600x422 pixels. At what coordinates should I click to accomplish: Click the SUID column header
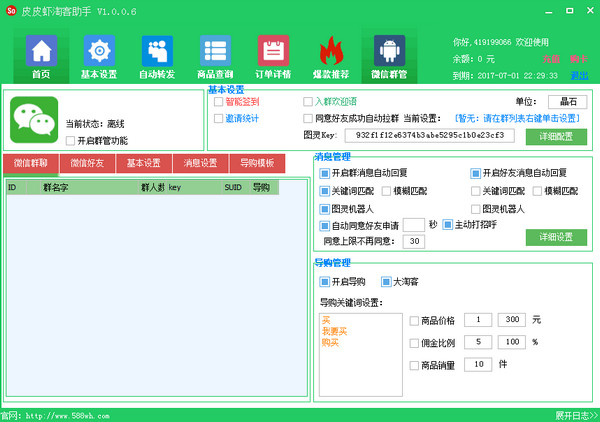click(236, 187)
